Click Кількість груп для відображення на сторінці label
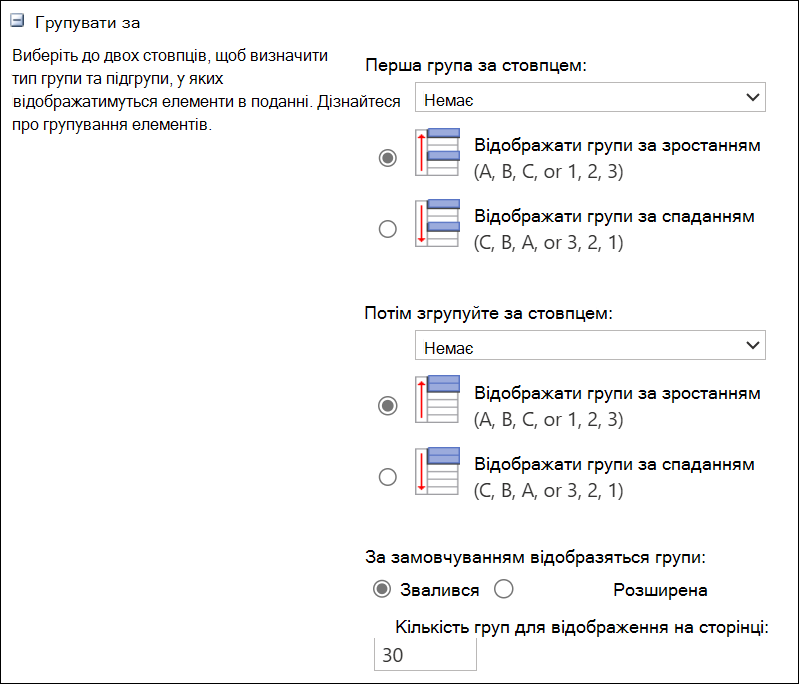Image resolution: width=799 pixels, height=684 pixels. pos(581,627)
